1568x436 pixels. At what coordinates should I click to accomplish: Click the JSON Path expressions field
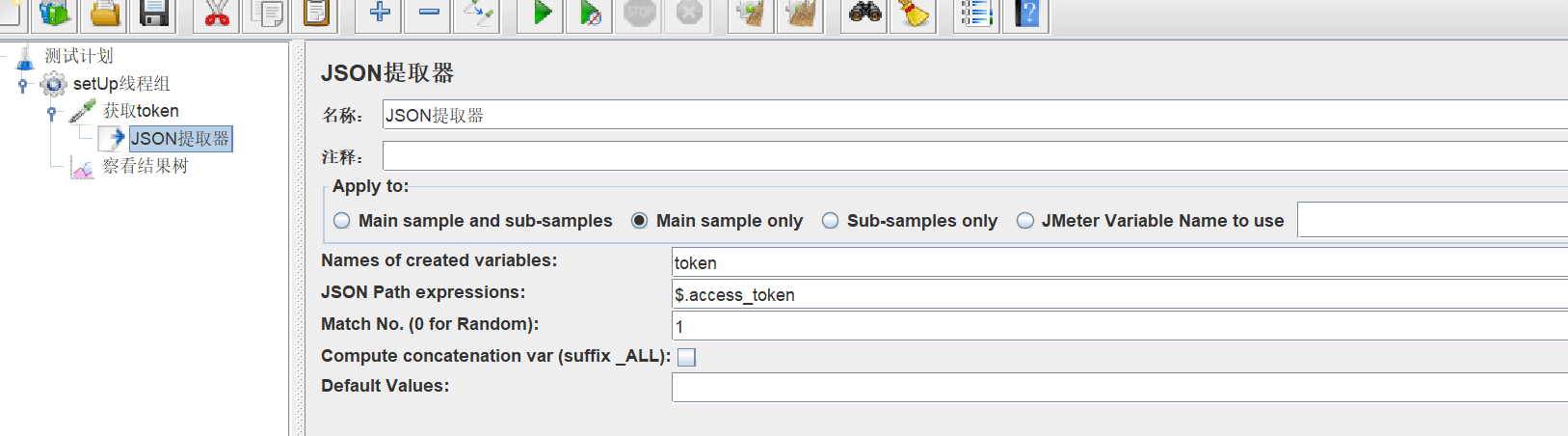pyautogui.click(x=1118, y=295)
